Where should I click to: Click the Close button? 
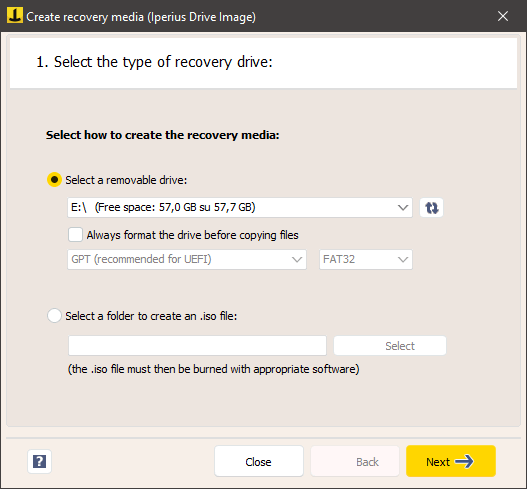coord(259,461)
